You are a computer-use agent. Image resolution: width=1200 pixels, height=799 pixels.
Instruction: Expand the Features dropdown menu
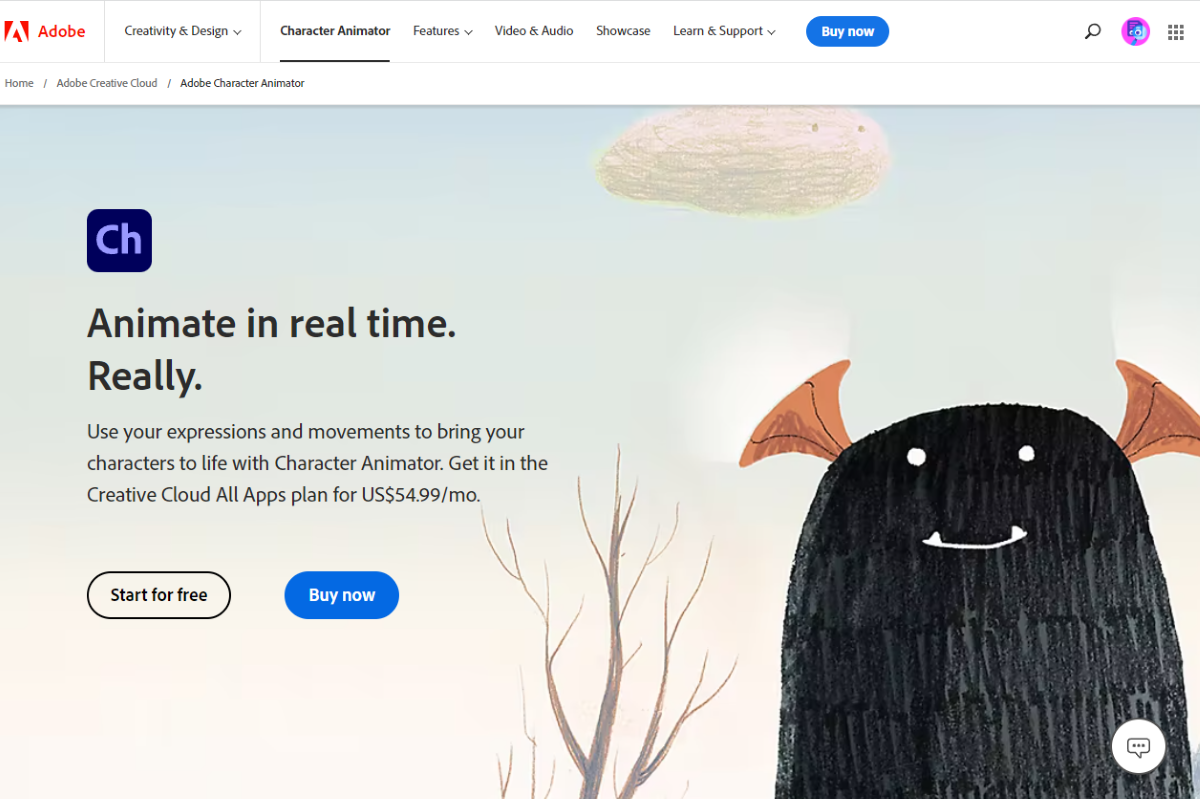click(443, 31)
